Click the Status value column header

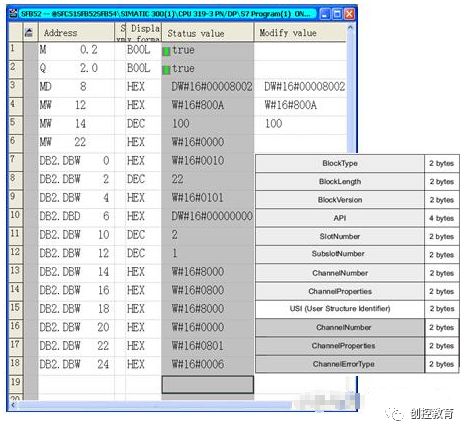[207, 33]
